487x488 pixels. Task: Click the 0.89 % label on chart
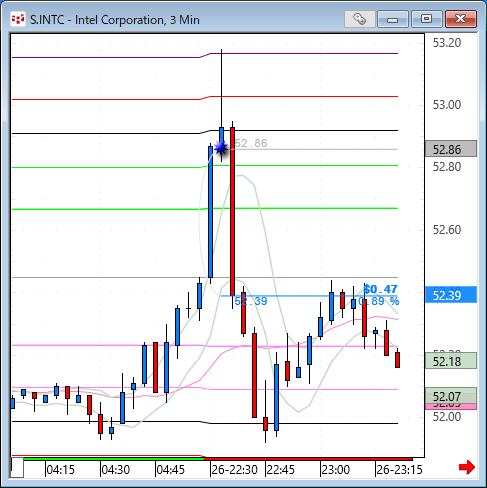[379, 301]
